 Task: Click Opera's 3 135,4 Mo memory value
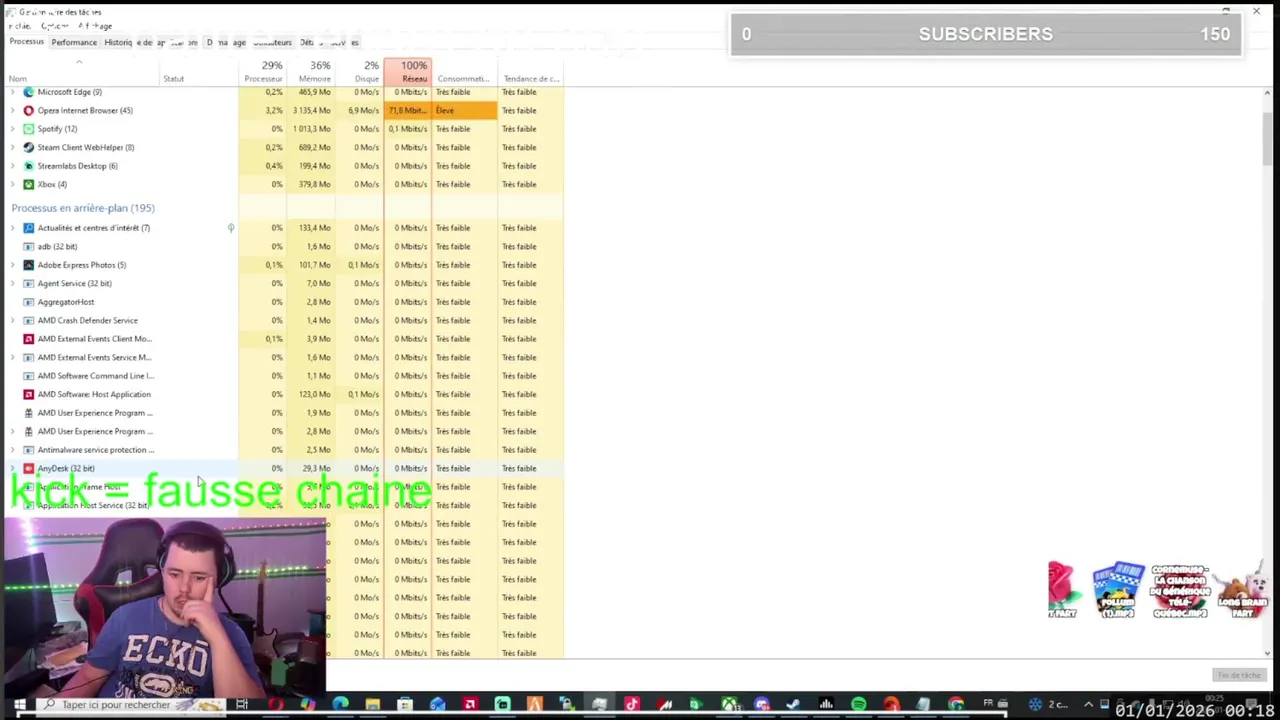click(x=312, y=110)
